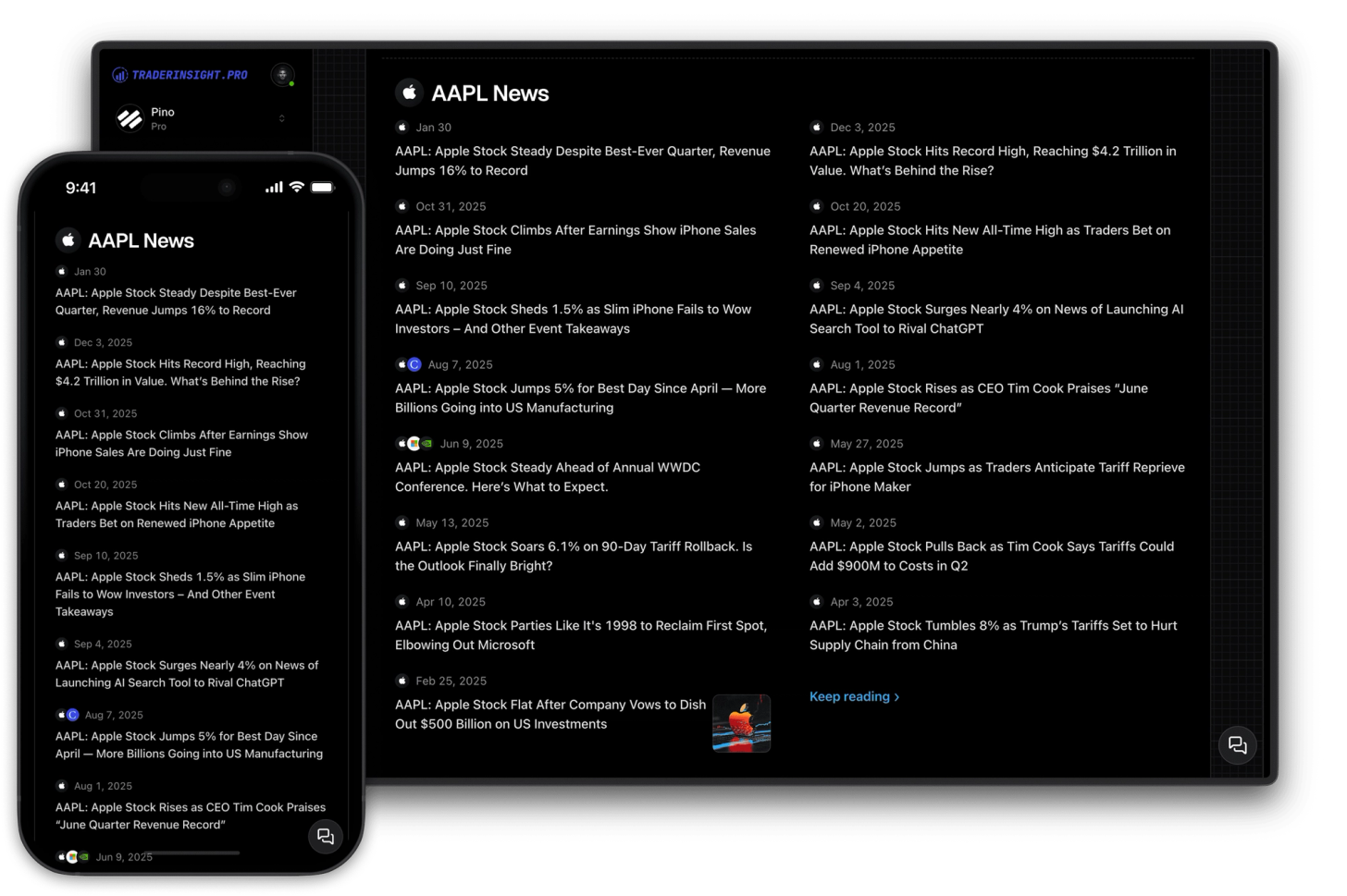Click the phone's cellular signal bars
The image size is (1347, 896).
[x=274, y=188]
